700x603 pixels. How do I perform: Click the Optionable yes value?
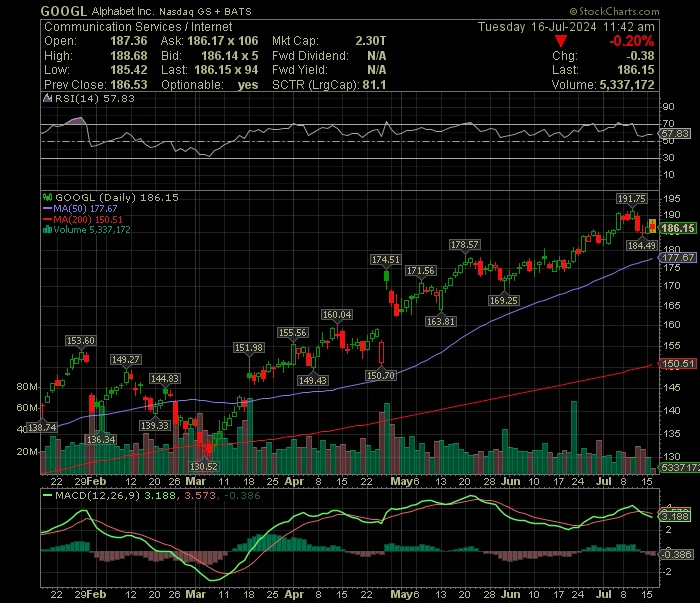coord(248,85)
